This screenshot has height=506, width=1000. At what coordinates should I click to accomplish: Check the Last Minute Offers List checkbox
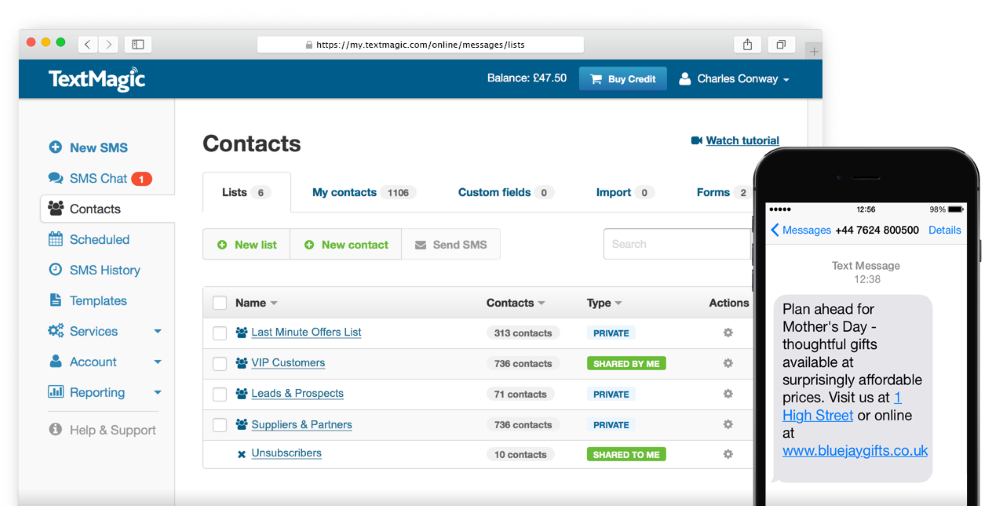point(220,333)
